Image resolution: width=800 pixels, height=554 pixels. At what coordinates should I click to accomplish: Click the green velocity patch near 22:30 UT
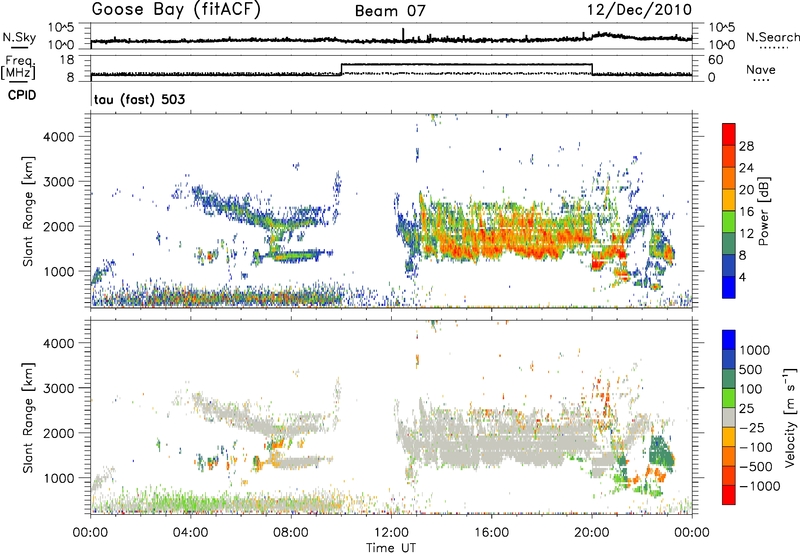662,451
